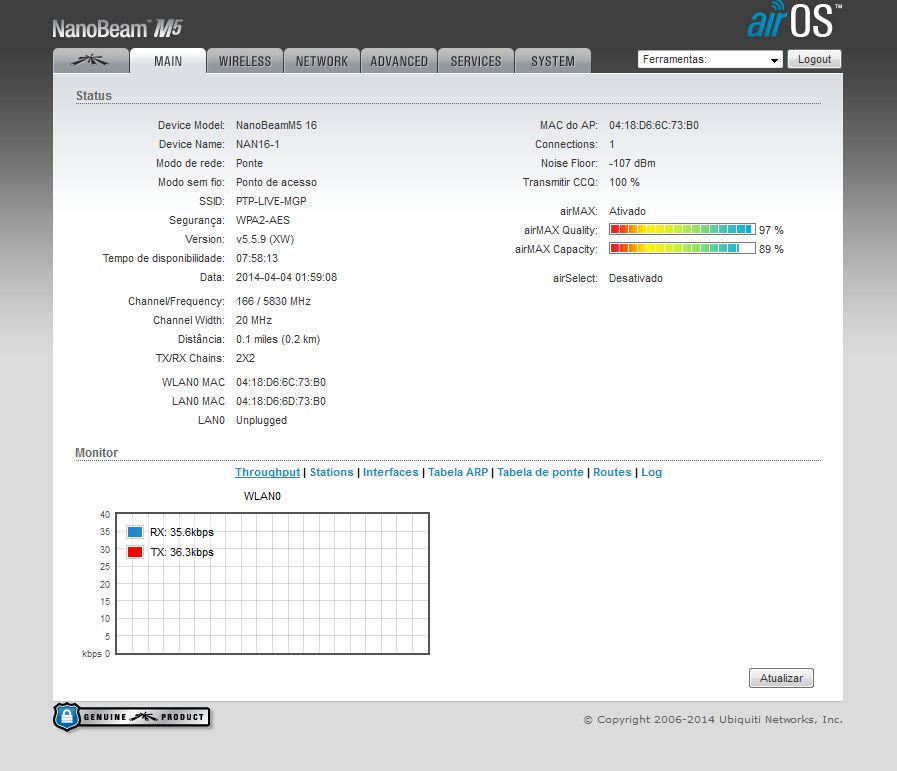This screenshot has width=897, height=771.
Task: Open the WIRELESS tab
Action: click(x=245, y=61)
